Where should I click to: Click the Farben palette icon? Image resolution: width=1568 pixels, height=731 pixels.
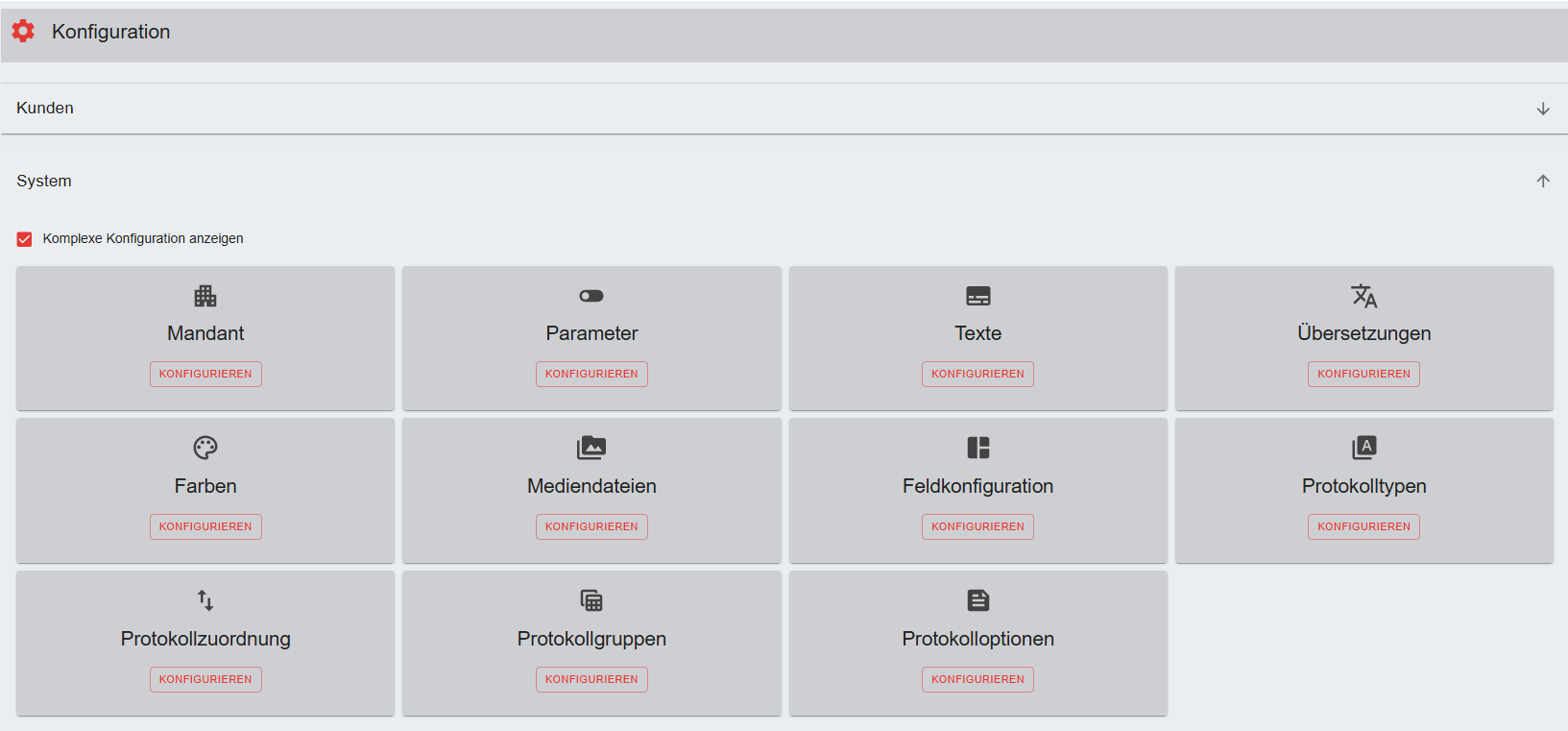205,448
